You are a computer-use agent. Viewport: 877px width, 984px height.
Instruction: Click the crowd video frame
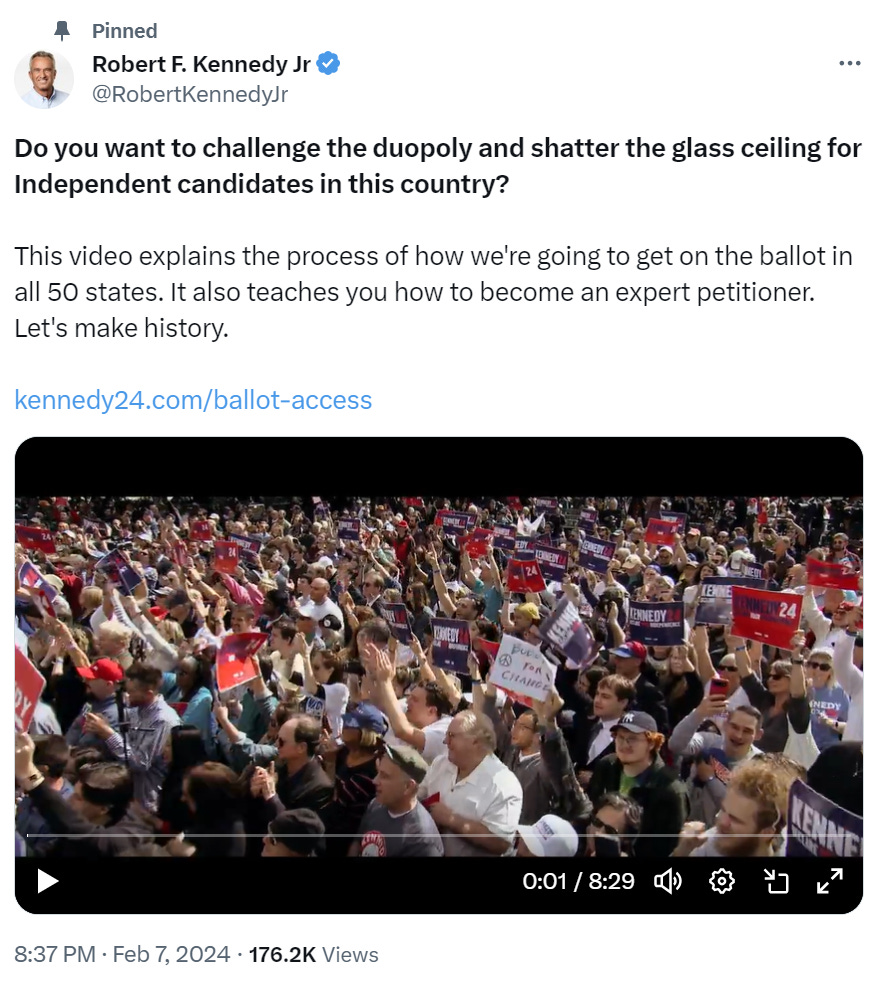[x=438, y=676]
